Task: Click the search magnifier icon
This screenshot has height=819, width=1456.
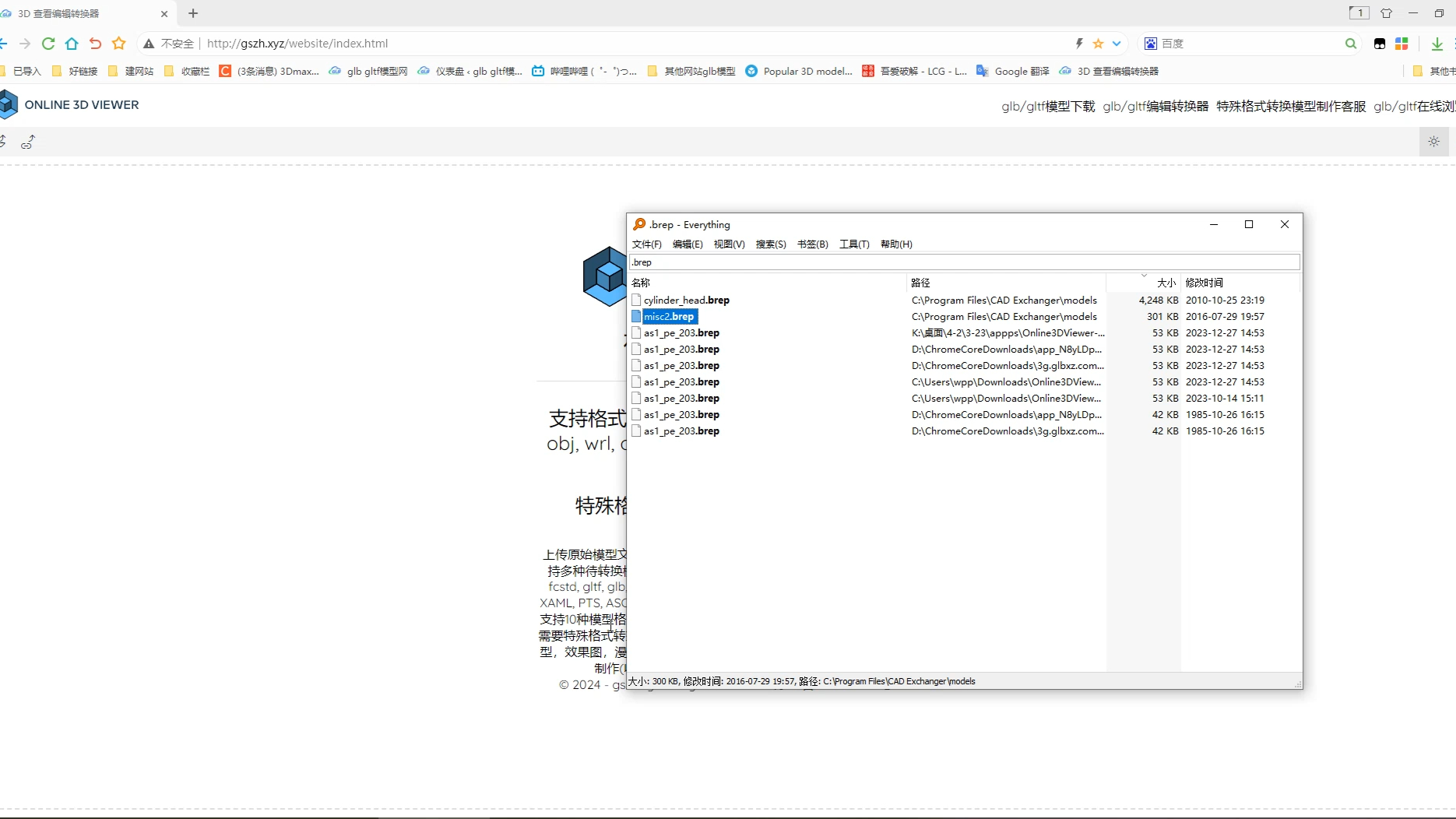Action: 1351,44
